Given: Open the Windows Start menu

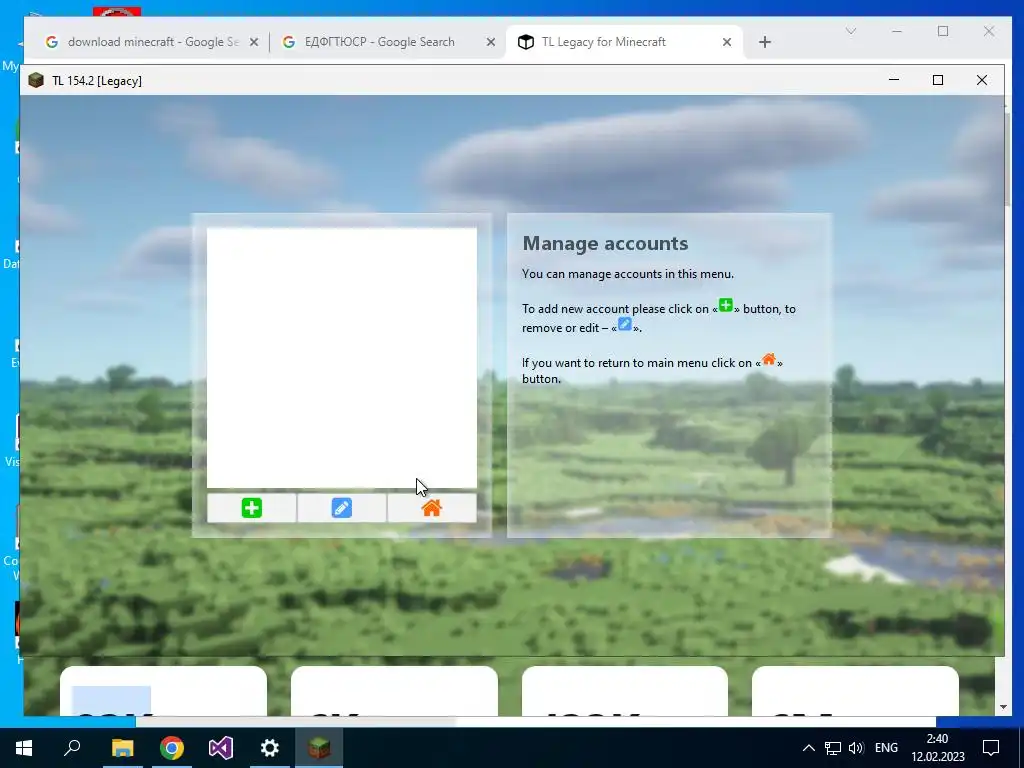Looking at the screenshot, I should 24,748.
